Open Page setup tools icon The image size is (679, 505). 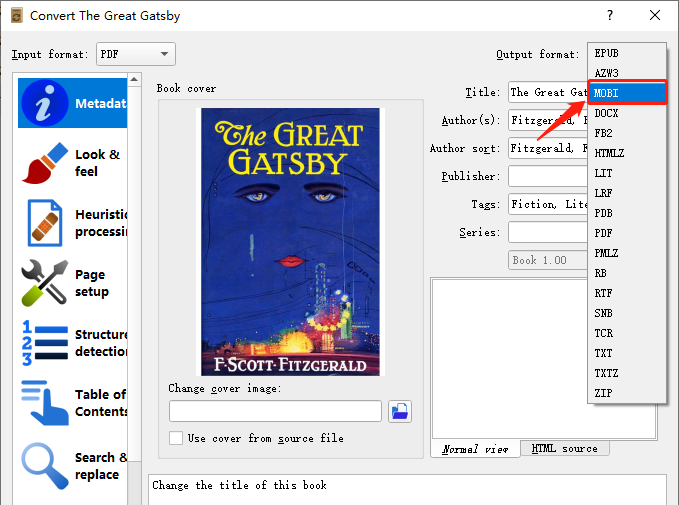[x=45, y=283]
